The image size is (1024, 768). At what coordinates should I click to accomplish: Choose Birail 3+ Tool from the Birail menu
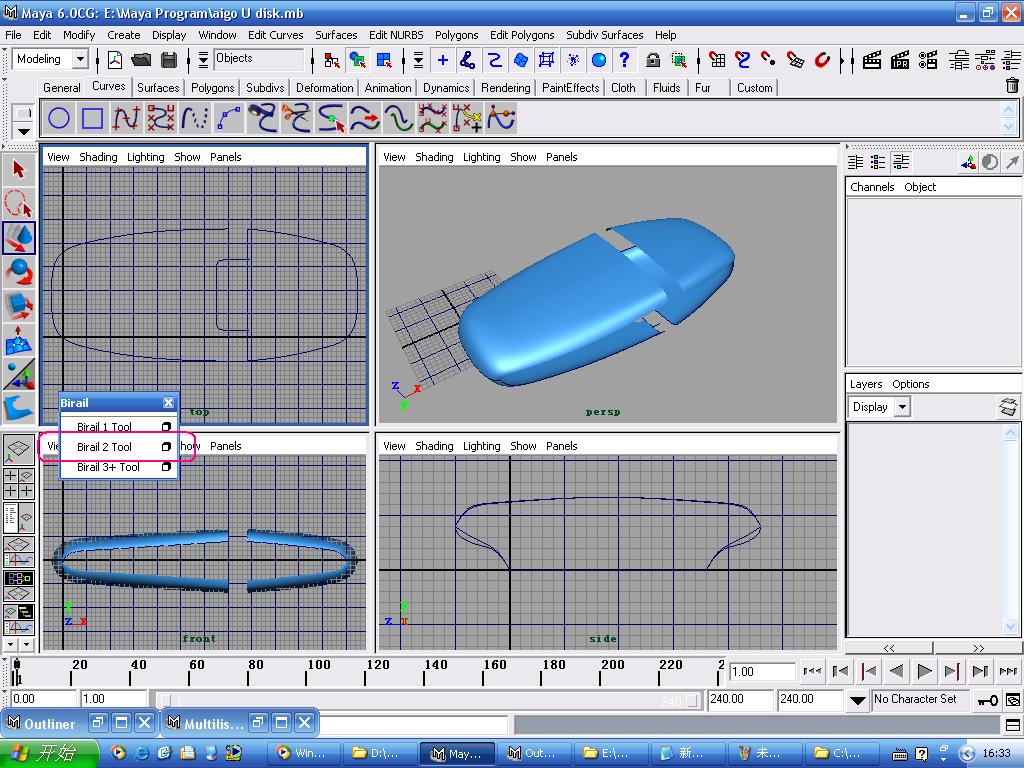pyautogui.click(x=108, y=467)
